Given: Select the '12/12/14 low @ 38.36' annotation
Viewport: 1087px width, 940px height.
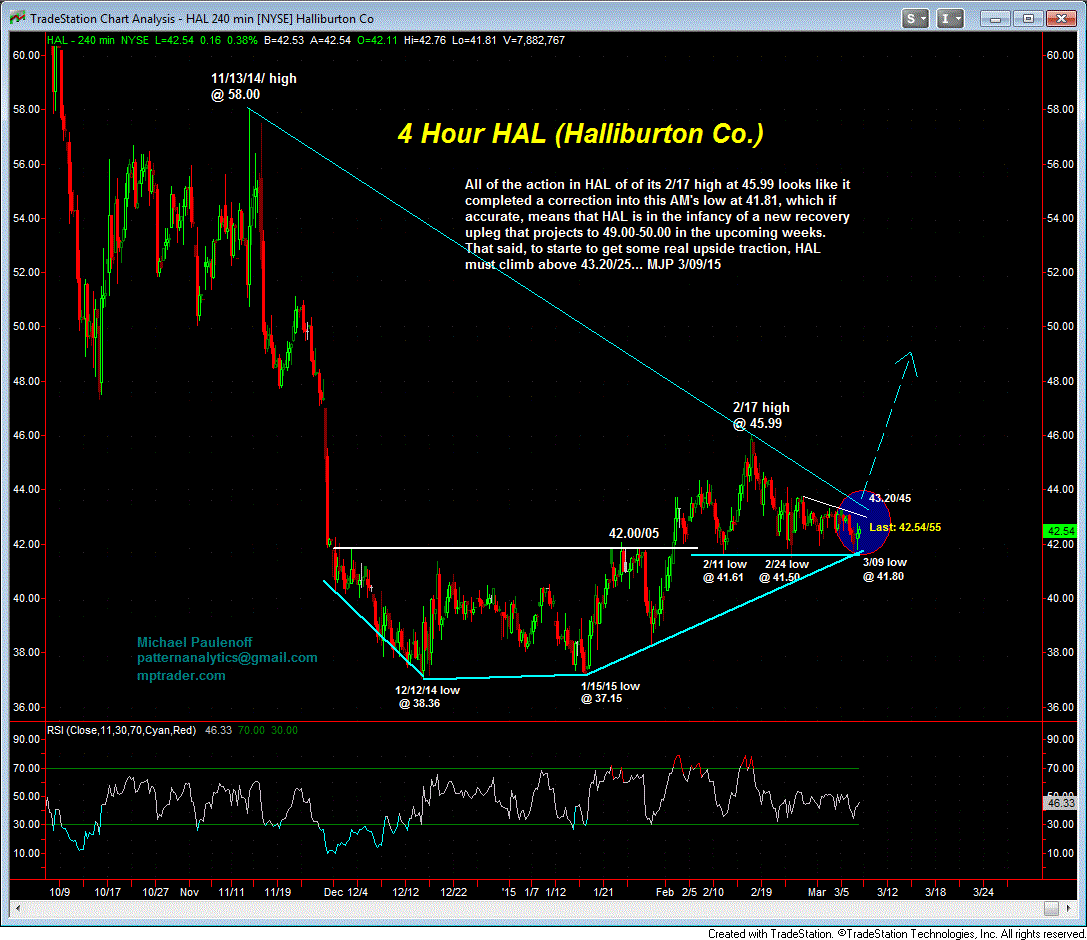Looking at the screenshot, I should point(427,697).
